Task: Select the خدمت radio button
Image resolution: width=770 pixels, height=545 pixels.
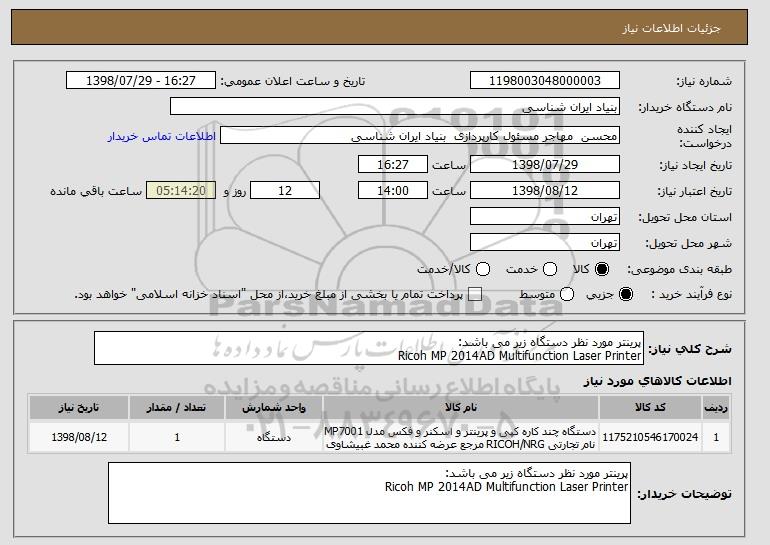Action: (550, 269)
